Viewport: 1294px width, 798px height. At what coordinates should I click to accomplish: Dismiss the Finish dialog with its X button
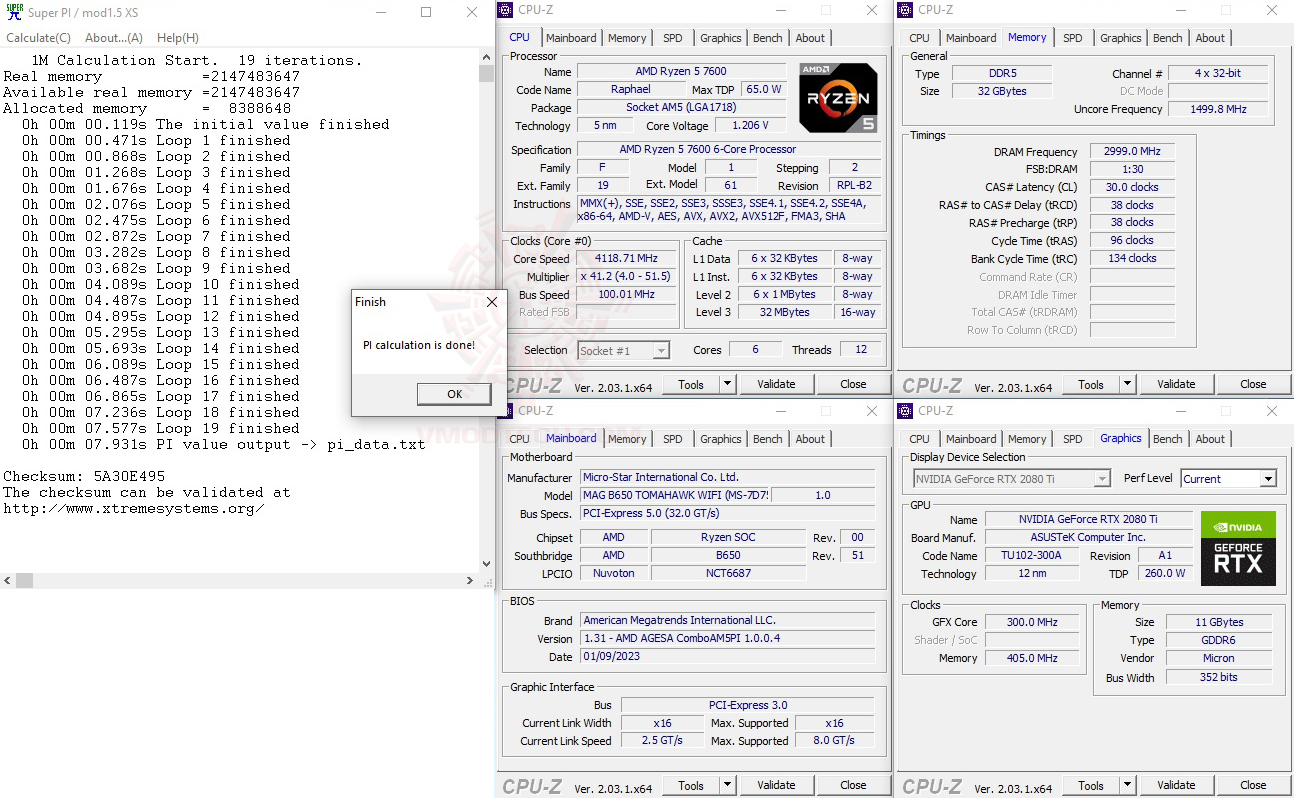pos(491,302)
